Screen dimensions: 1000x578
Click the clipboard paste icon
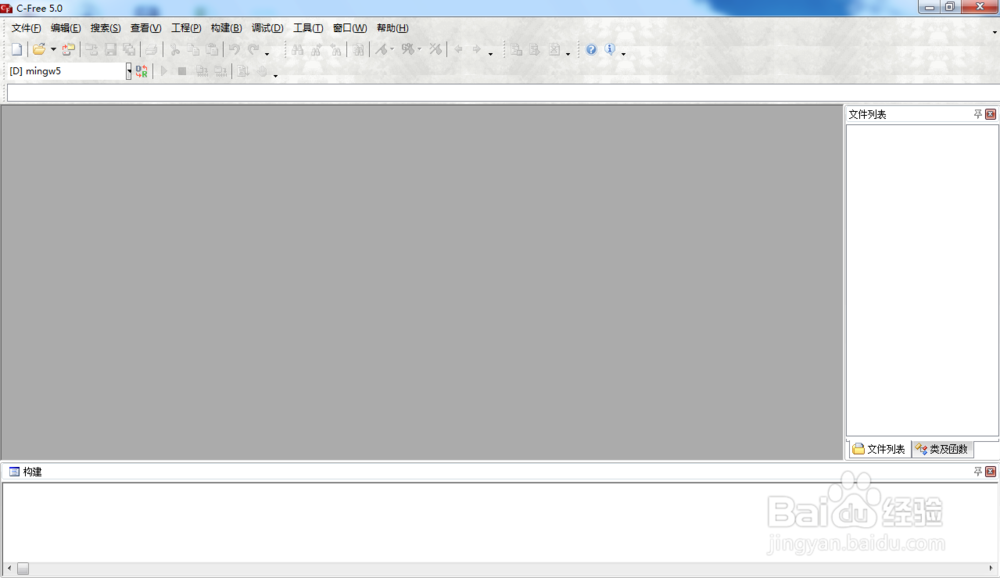coord(212,49)
